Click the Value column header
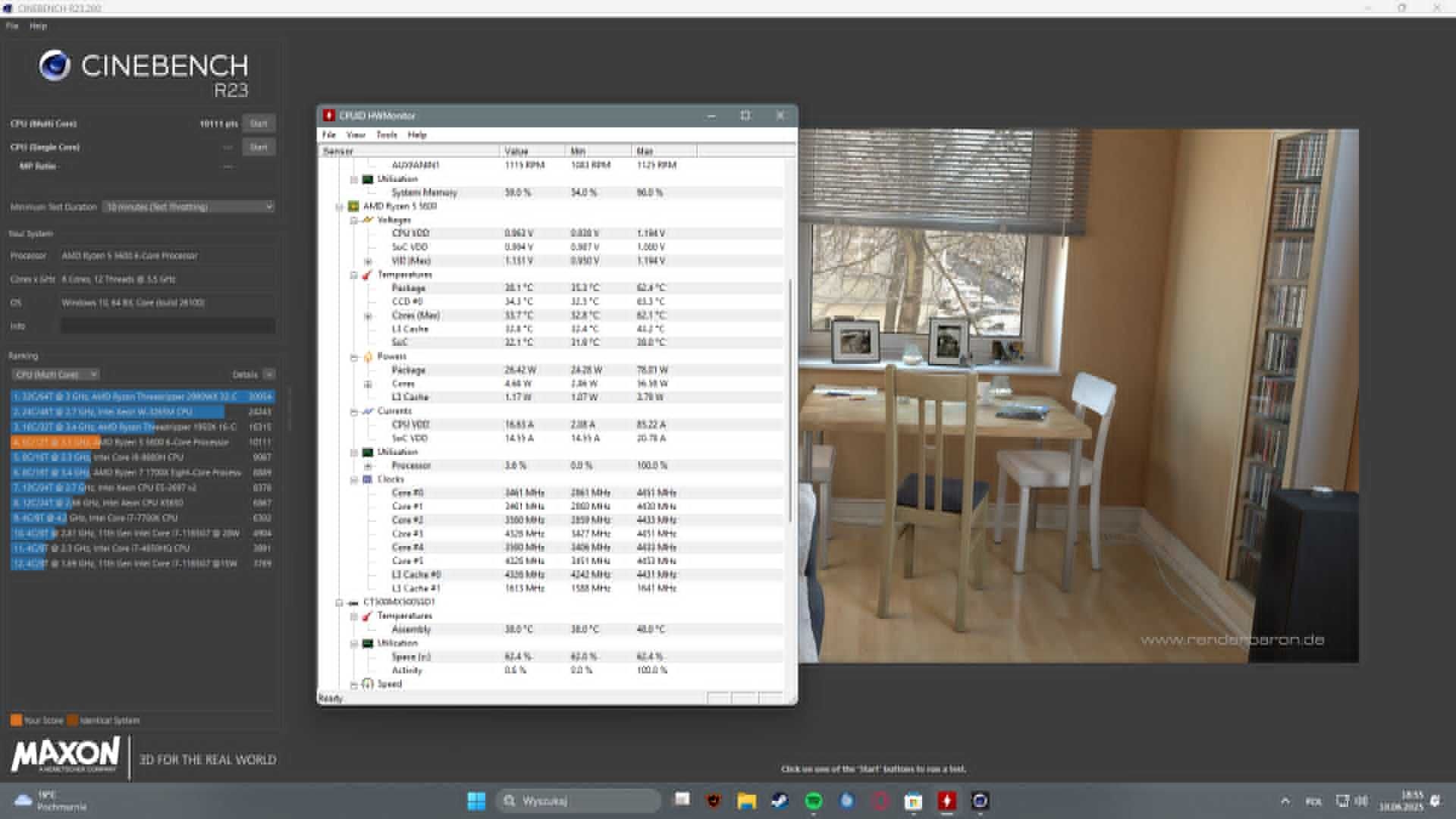This screenshot has height=819, width=1456. coord(532,151)
